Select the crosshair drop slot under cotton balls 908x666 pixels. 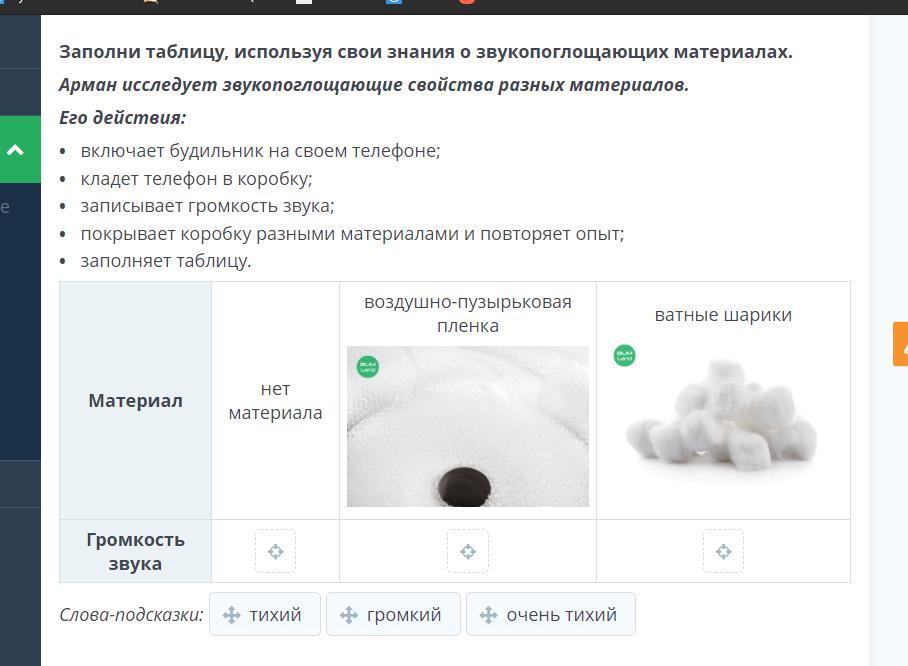(x=723, y=551)
